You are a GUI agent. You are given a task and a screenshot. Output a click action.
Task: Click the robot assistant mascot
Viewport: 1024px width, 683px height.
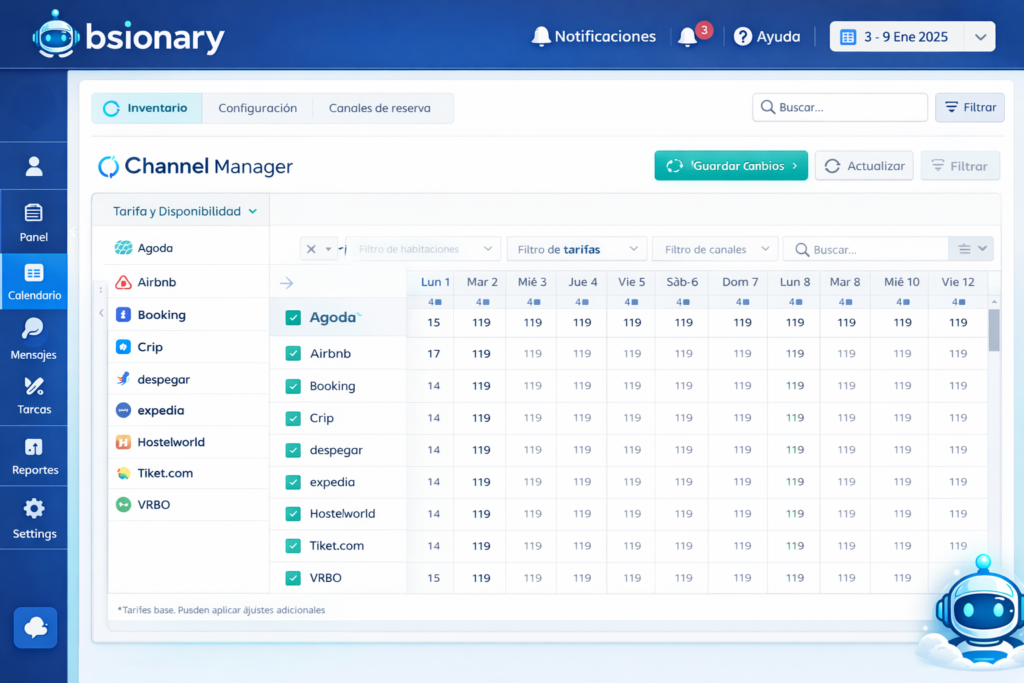tap(977, 610)
